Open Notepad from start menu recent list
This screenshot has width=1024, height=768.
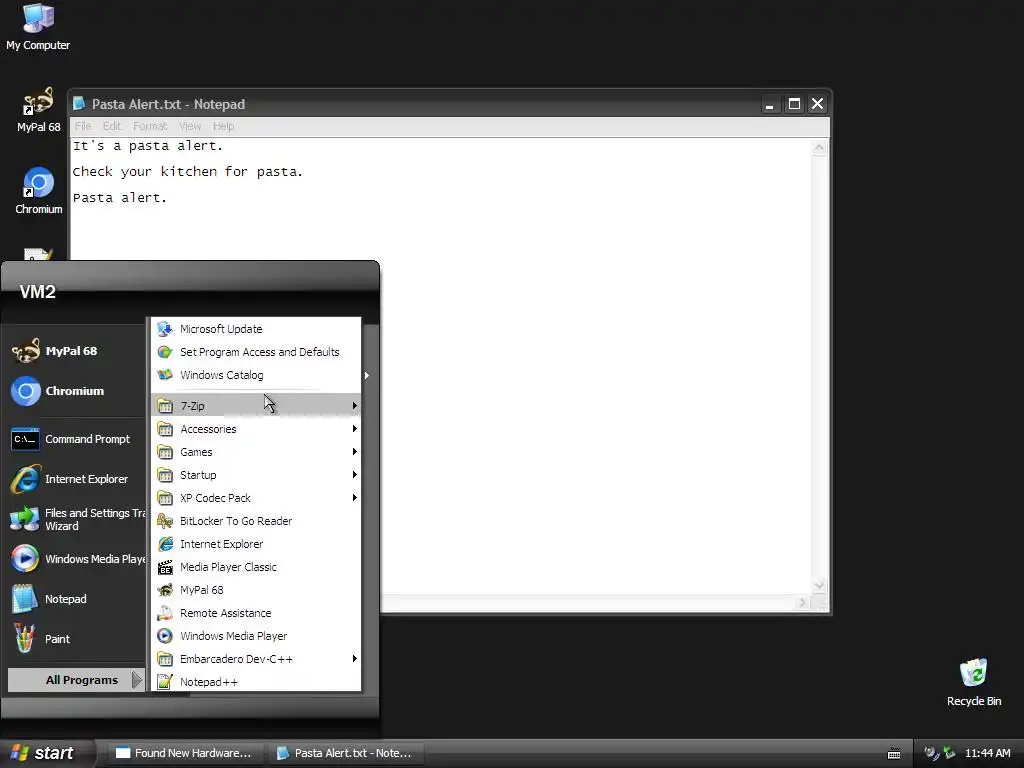[73, 599]
